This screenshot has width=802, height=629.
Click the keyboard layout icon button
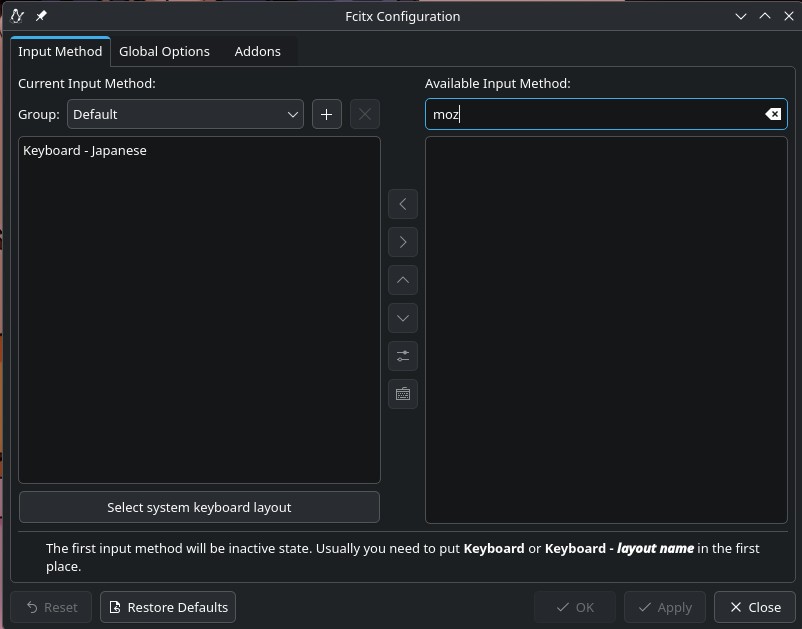pyautogui.click(x=403, y=394)
